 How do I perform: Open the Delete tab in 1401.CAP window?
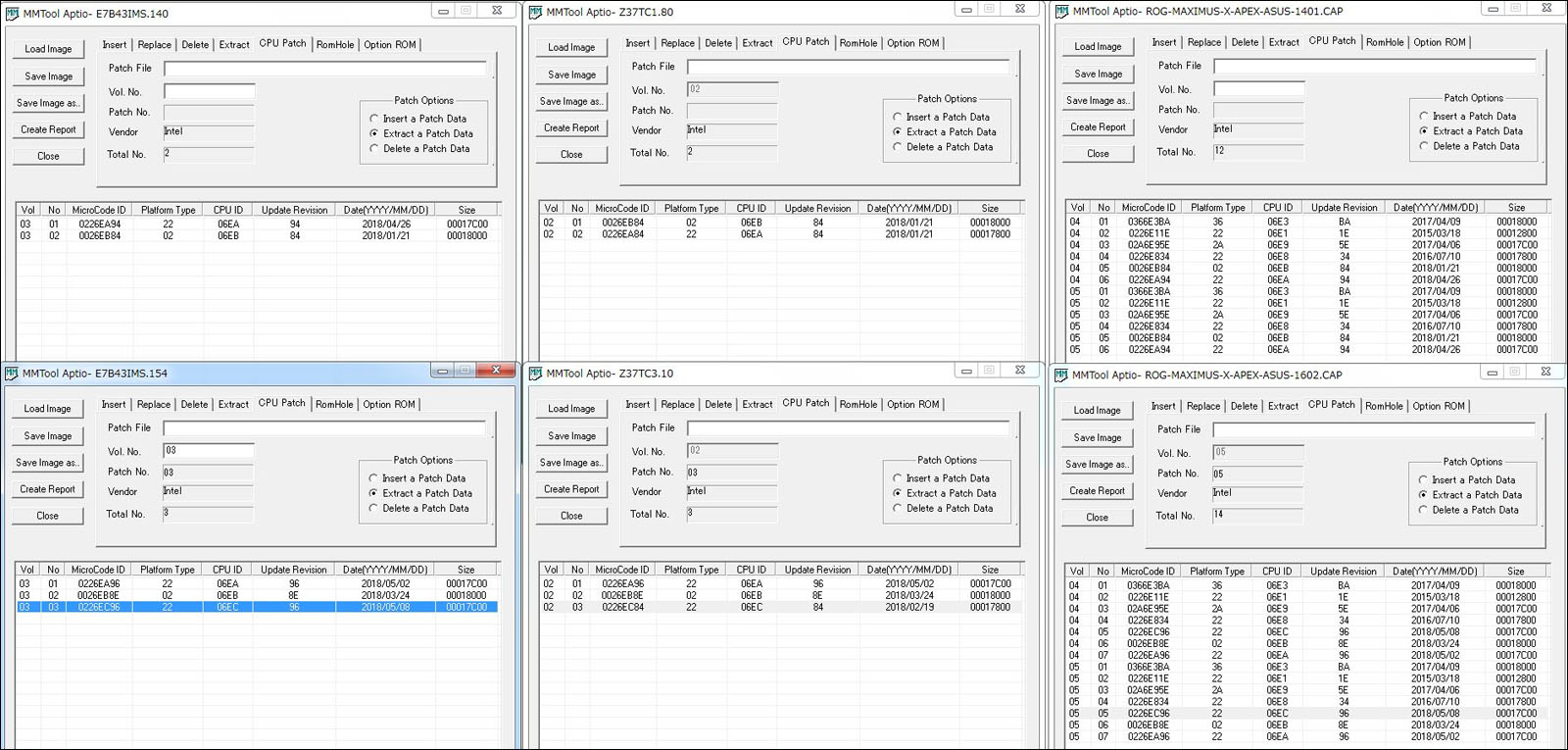[1245, 42]
